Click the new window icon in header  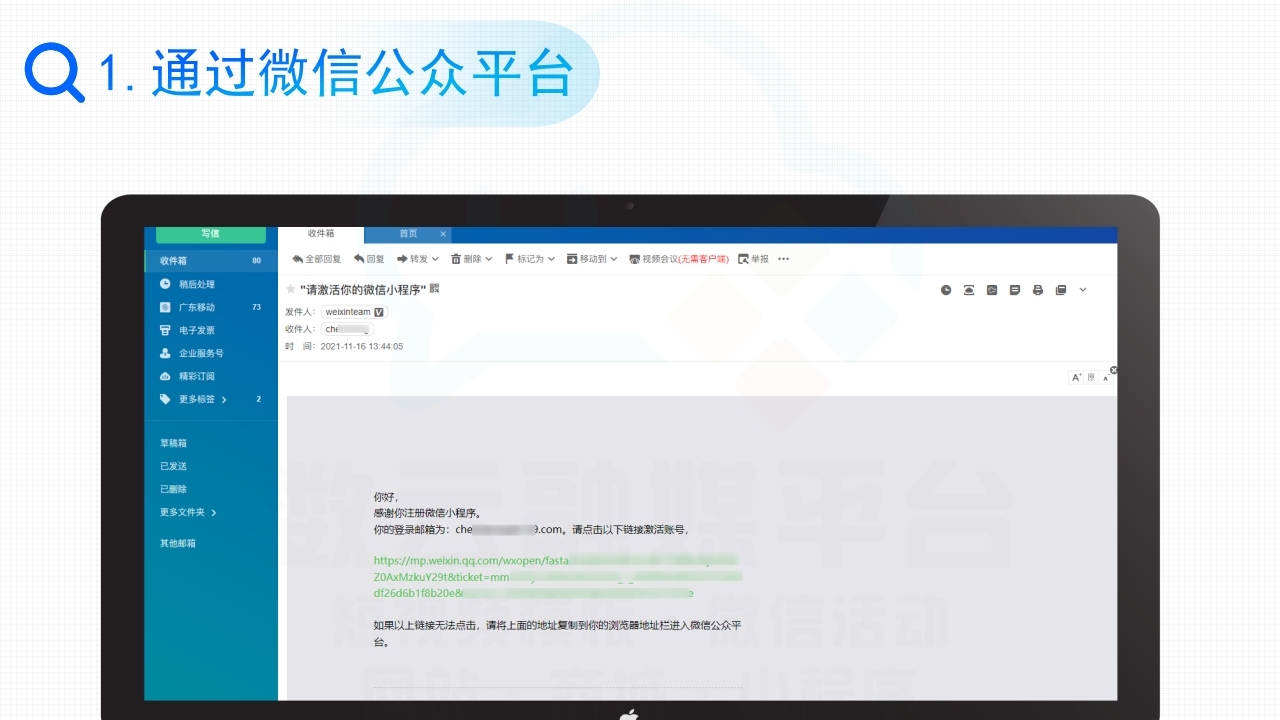pos(1061,290)
